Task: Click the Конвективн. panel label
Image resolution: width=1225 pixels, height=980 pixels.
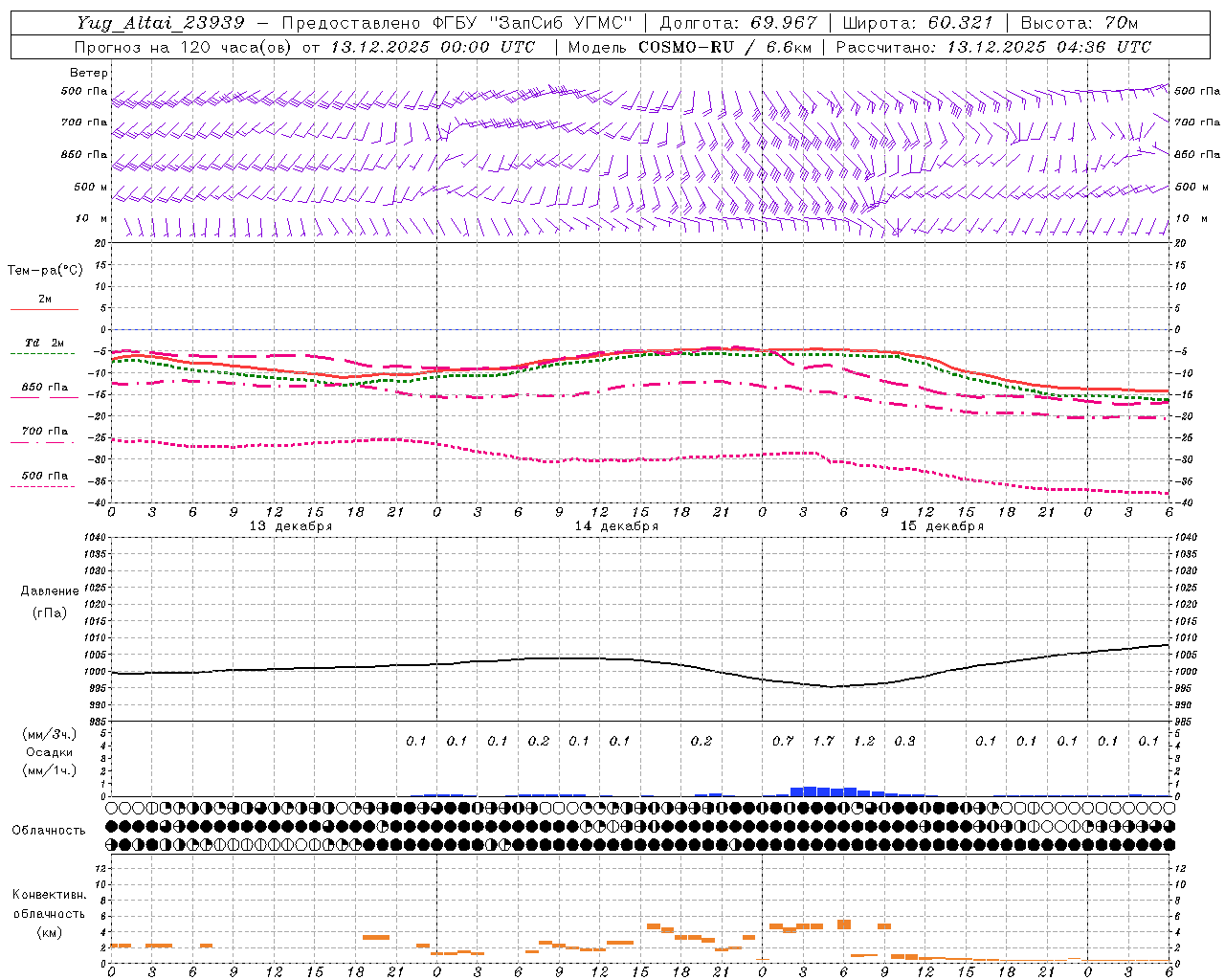Action: point(50,895)
